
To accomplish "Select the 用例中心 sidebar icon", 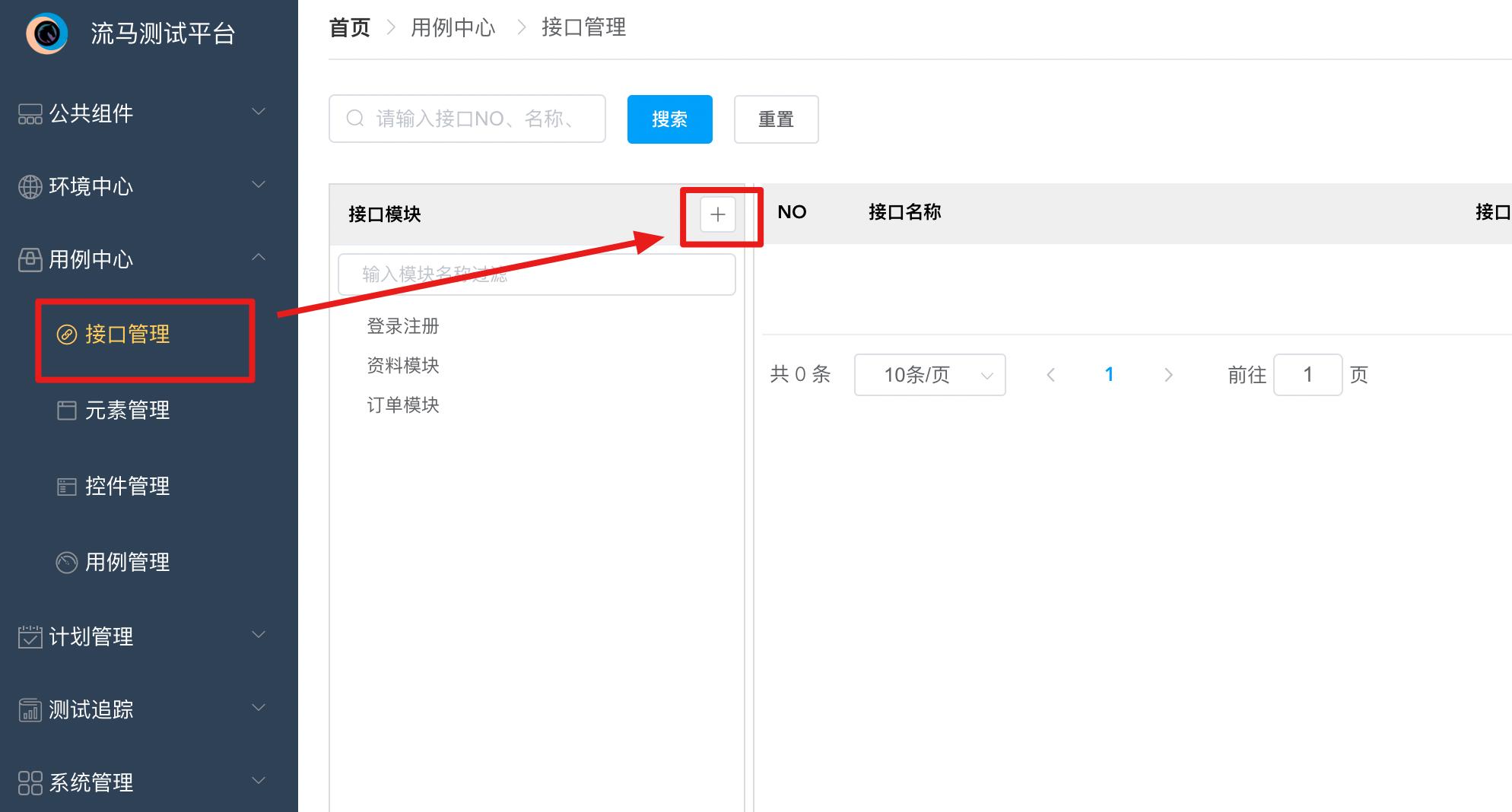I will click(x=29, y=259).
